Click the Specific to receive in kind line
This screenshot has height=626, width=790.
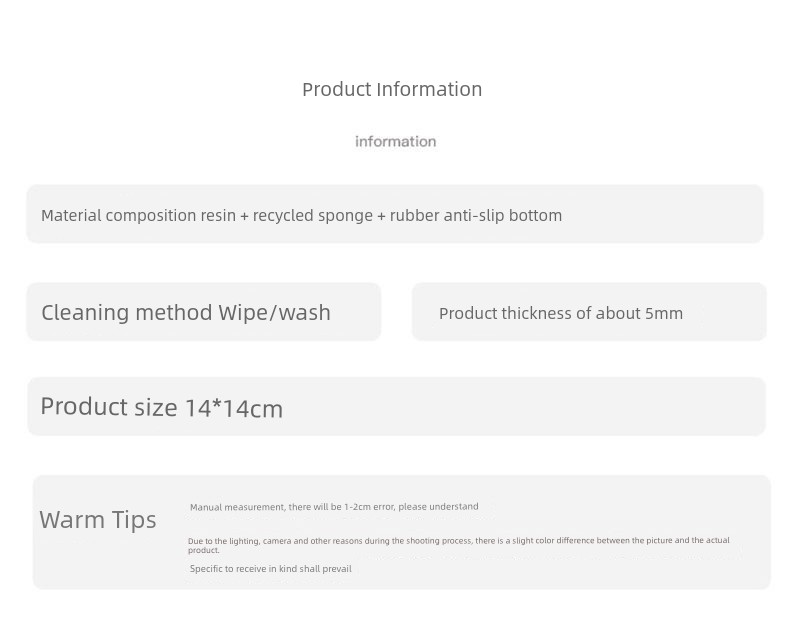pyautogui.click(x=271, y=569)
